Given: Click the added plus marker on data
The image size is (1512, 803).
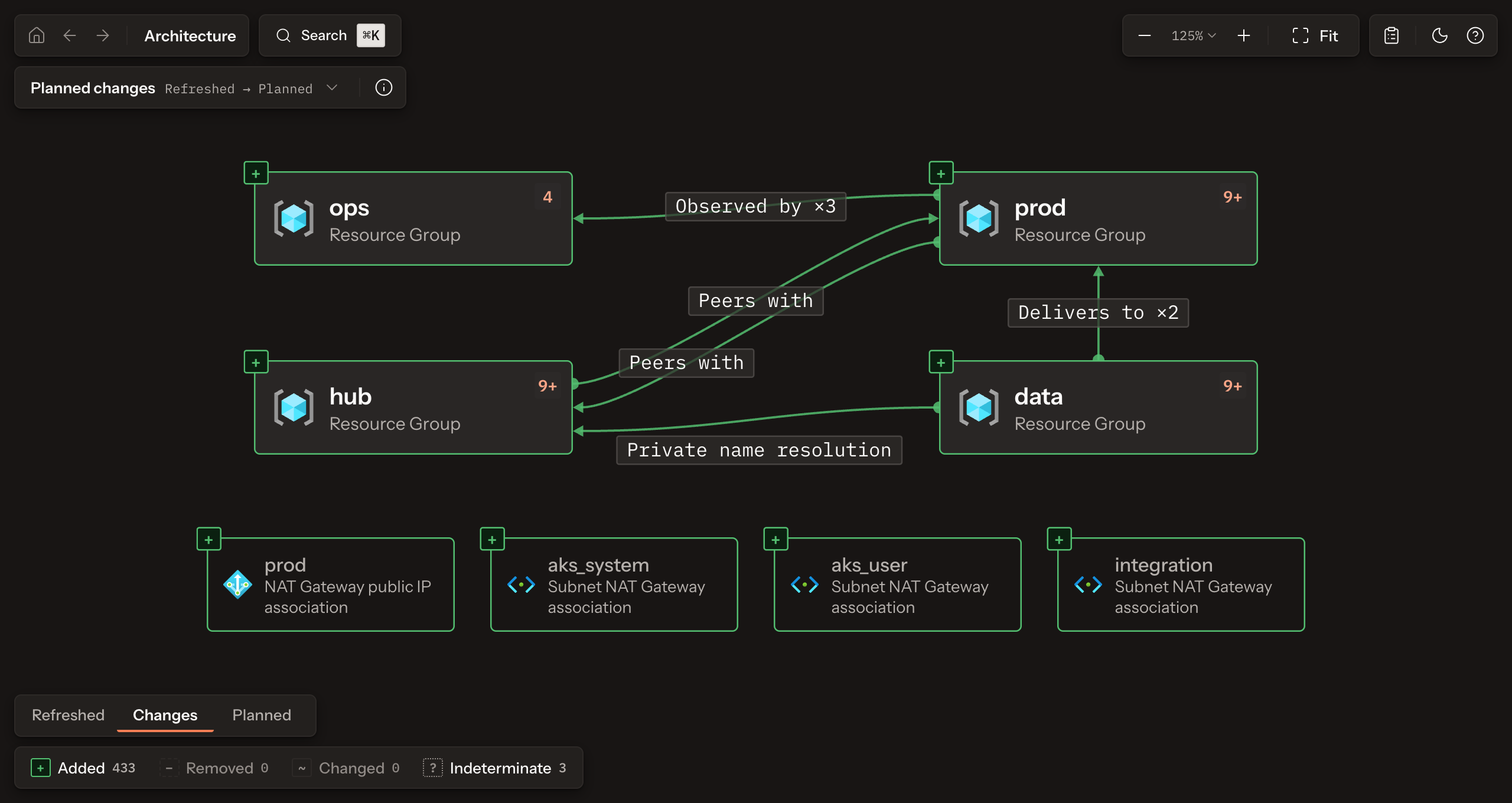Looking at the screenshot, I should pyautogui.click(x=941, y=363).
